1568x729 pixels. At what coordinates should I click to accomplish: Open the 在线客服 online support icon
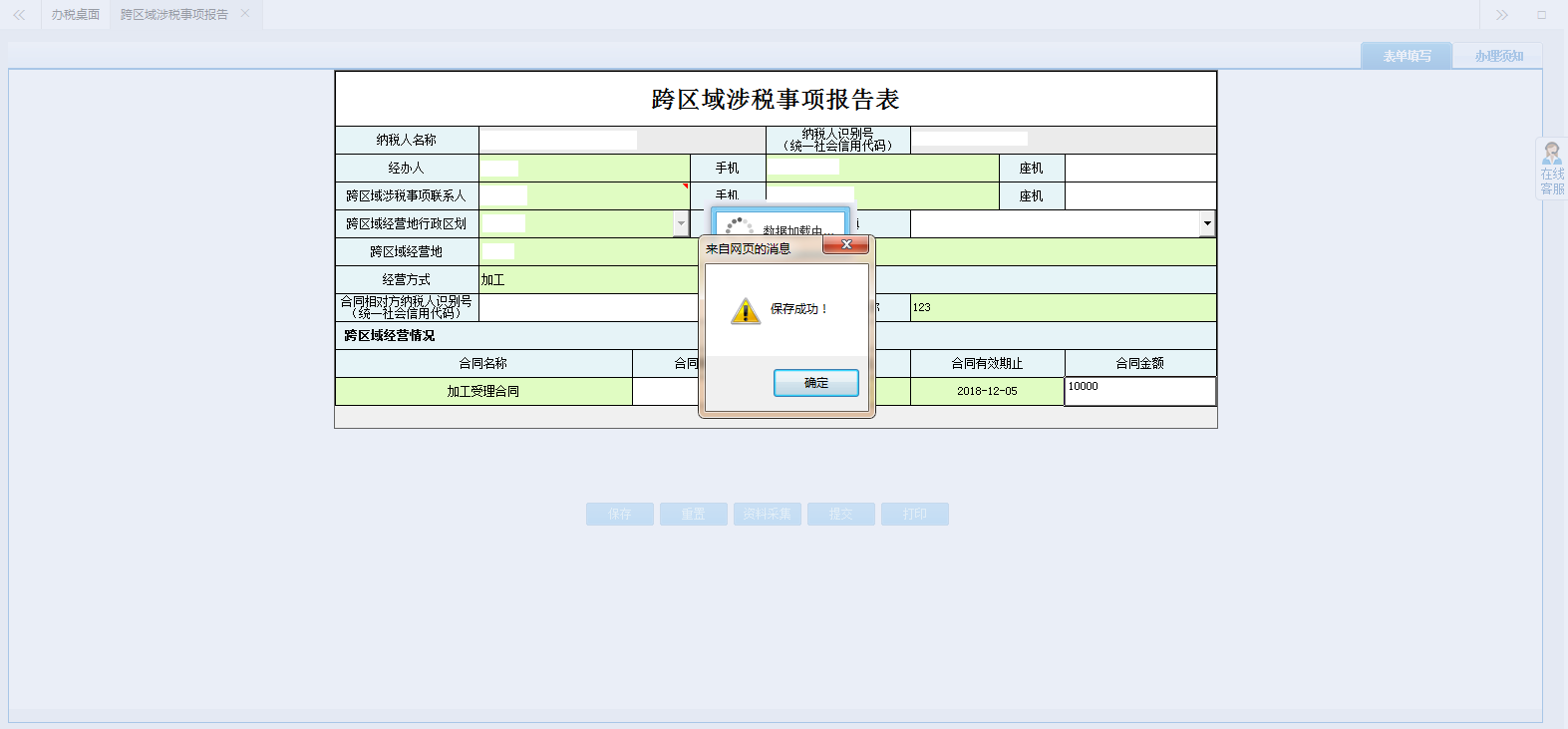tap(1552, 169)
